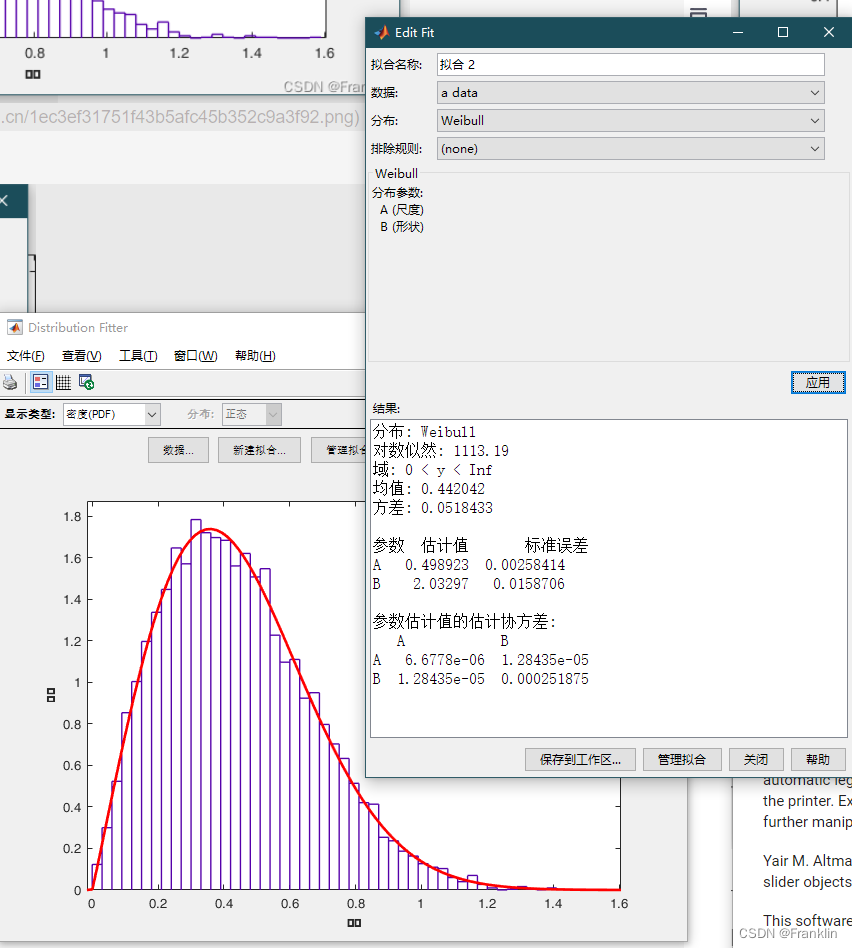Open the 工具(T) menu
The image size is (852, 948).
[x=138, y=356]
